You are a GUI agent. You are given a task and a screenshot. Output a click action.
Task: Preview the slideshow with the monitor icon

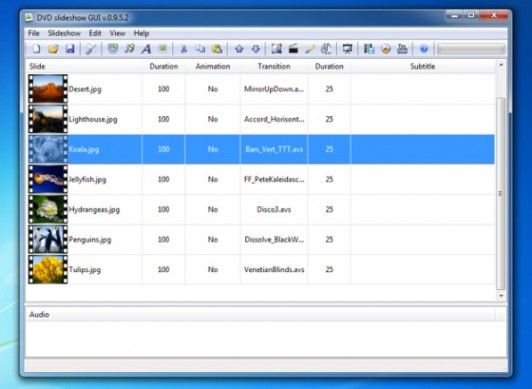(347, 49)
